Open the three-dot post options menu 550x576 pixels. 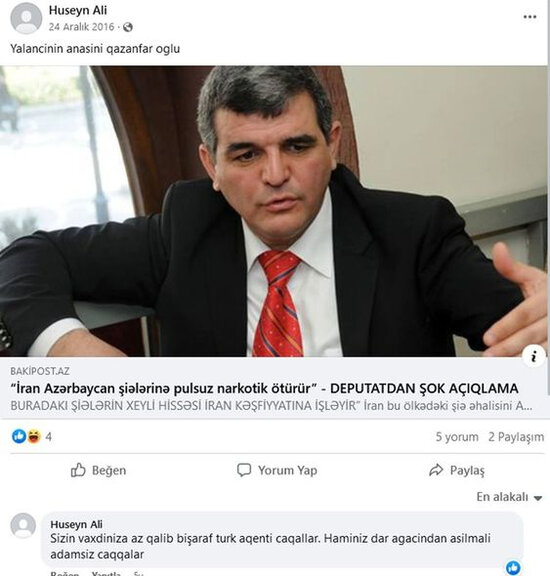click(x=529, y=17)
